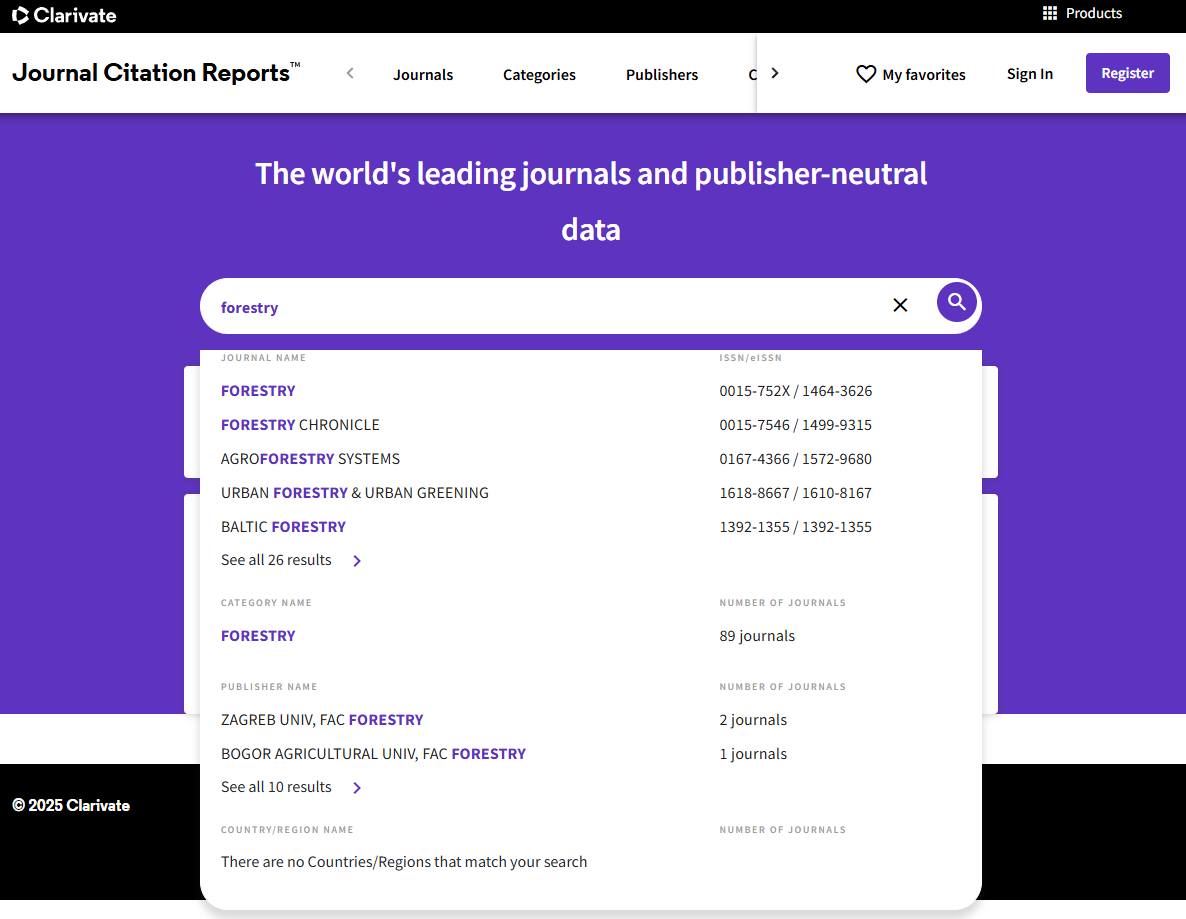Select BOGOR AGRICULTURAL UNIV, FAC FORESTRY publisher
Image resolution: width=1186 pixels, height=919 pixels.
pyautogui.click(x=373, y=754)
